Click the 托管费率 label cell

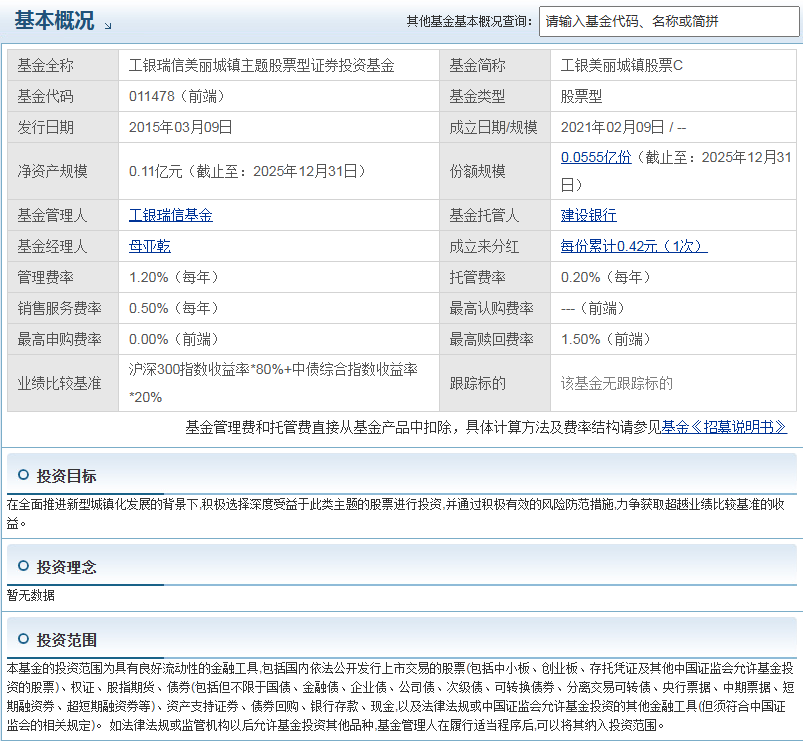[x=495, y=277]
